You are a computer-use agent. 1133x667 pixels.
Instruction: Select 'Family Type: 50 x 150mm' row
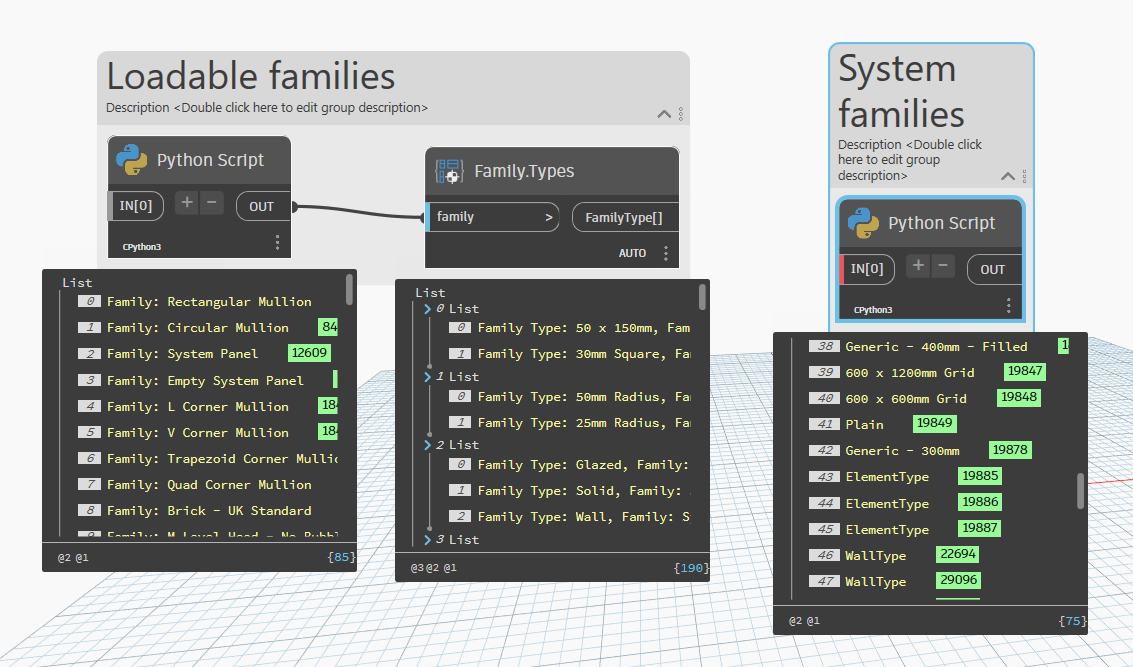click(x=584, y=327)
